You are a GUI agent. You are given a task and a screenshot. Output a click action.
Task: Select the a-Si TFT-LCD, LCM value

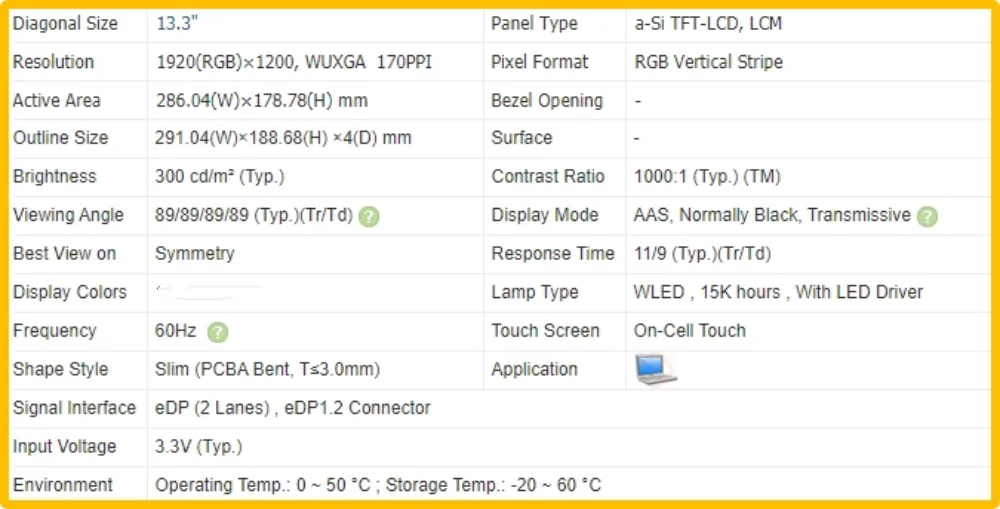point(708,23)
